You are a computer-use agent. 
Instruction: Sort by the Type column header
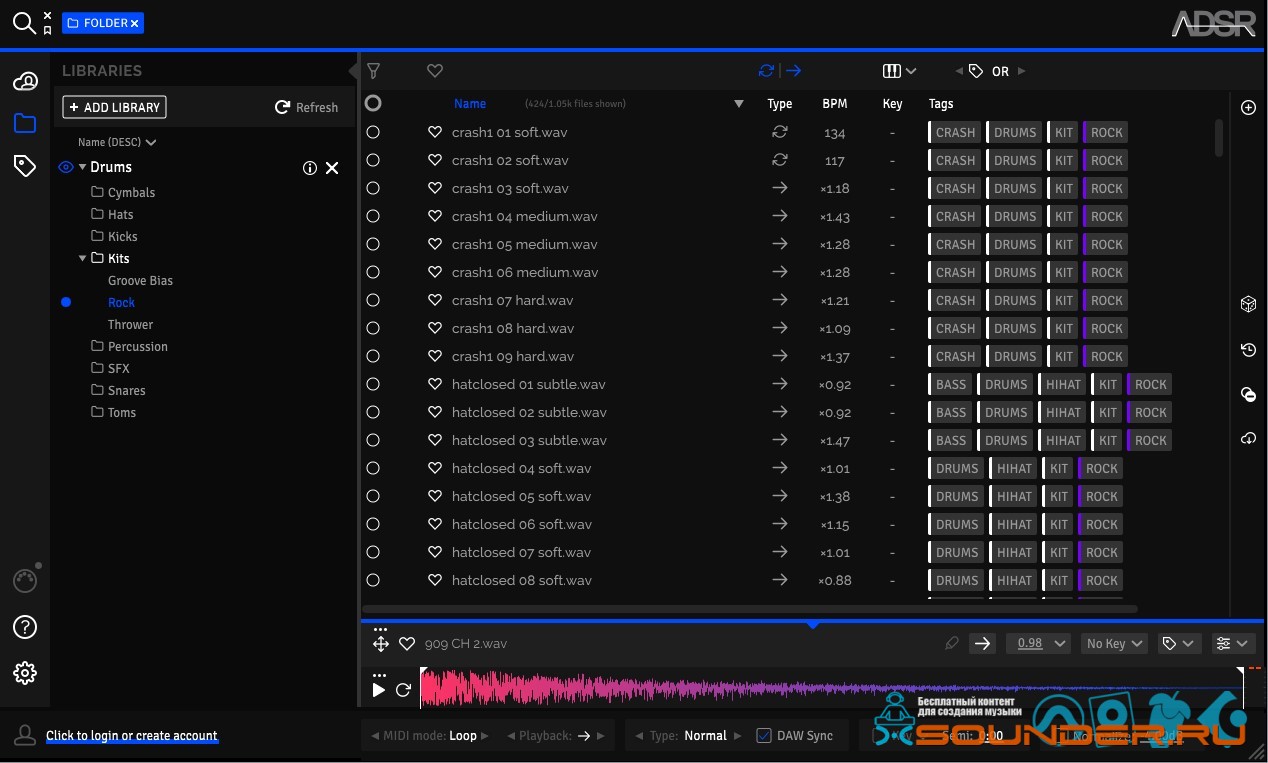[780, 104]
